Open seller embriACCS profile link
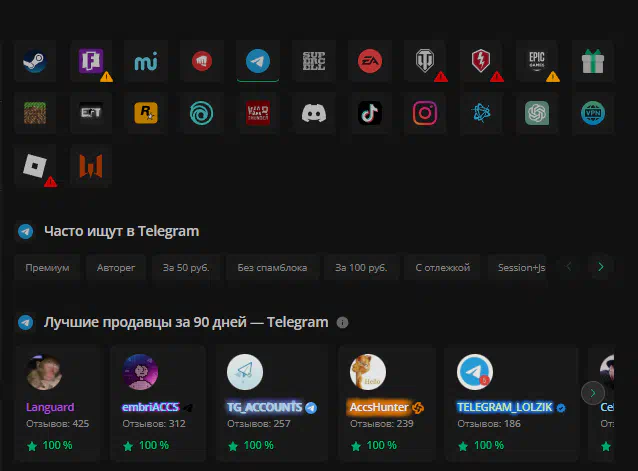The height and width of the screenshot is (471, 638). 151,407
